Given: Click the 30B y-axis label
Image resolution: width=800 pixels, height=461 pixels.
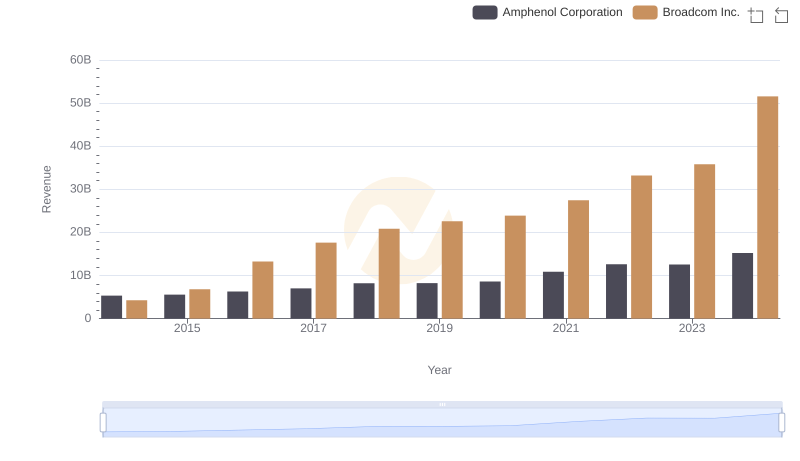Looking at the screenshot, I should pos(81,189).
